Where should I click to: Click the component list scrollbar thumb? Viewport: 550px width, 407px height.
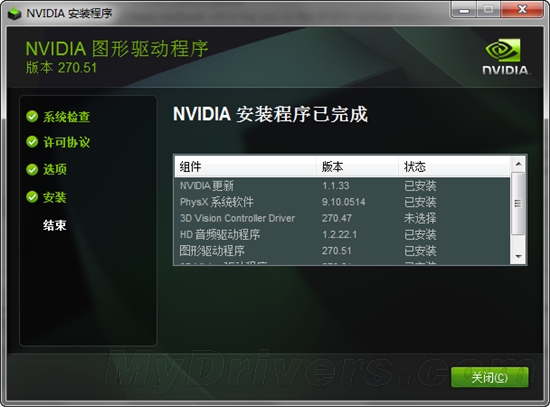click(518, 204)
